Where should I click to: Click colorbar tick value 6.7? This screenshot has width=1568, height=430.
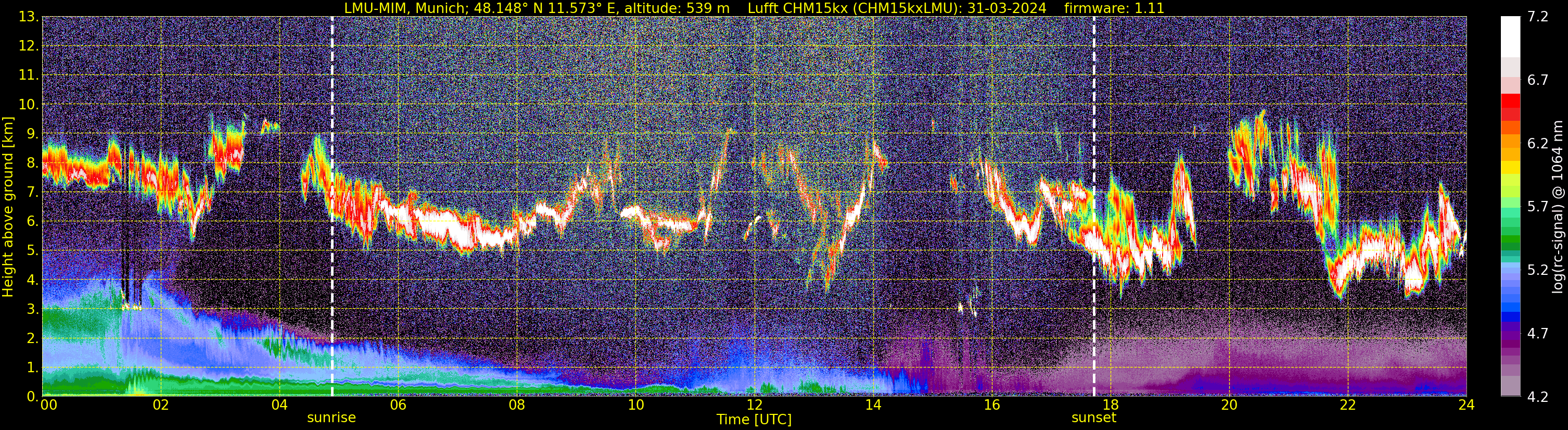pyautogui.click(x=1538, y=80)
